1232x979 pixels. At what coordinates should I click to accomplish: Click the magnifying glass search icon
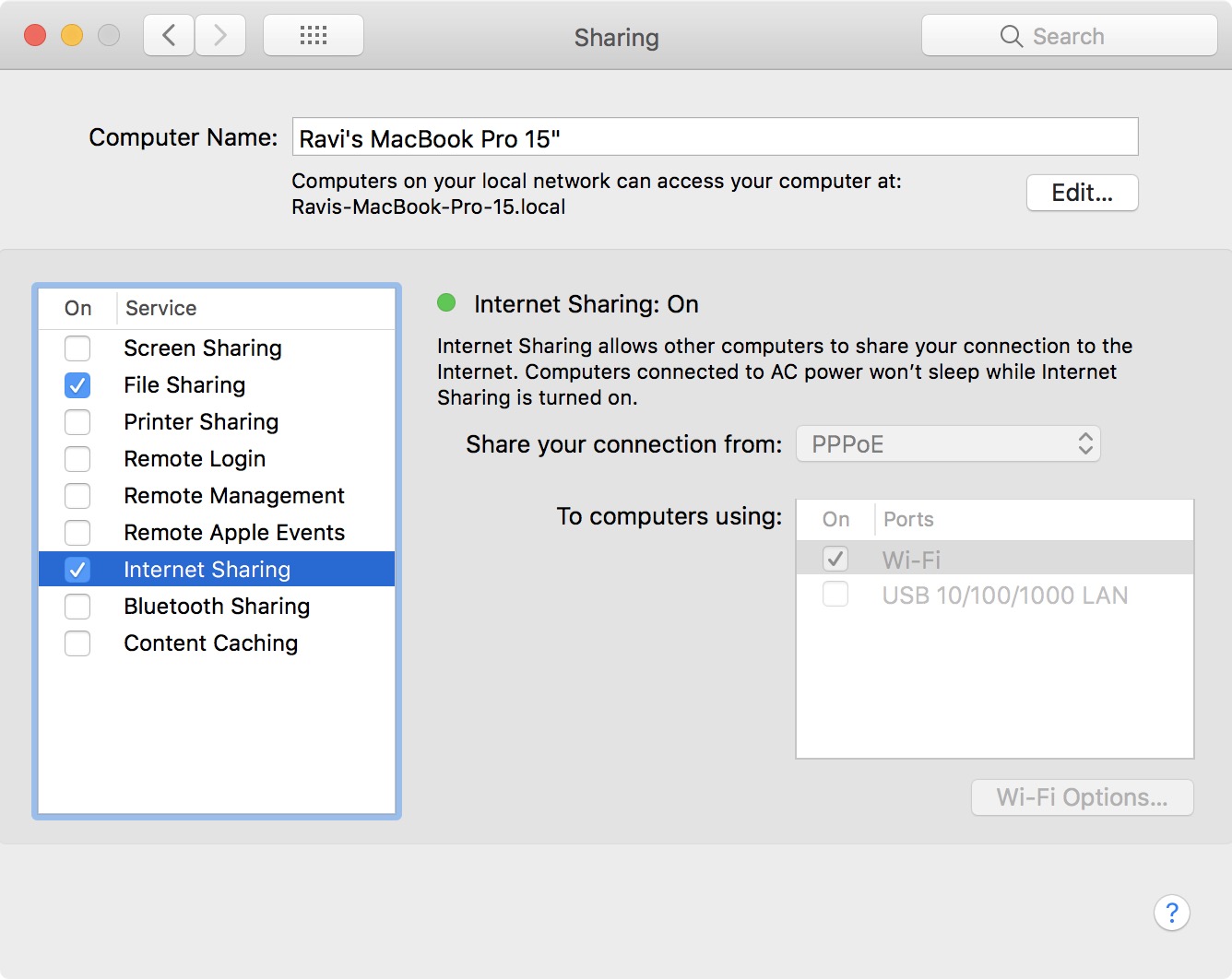1012,36
